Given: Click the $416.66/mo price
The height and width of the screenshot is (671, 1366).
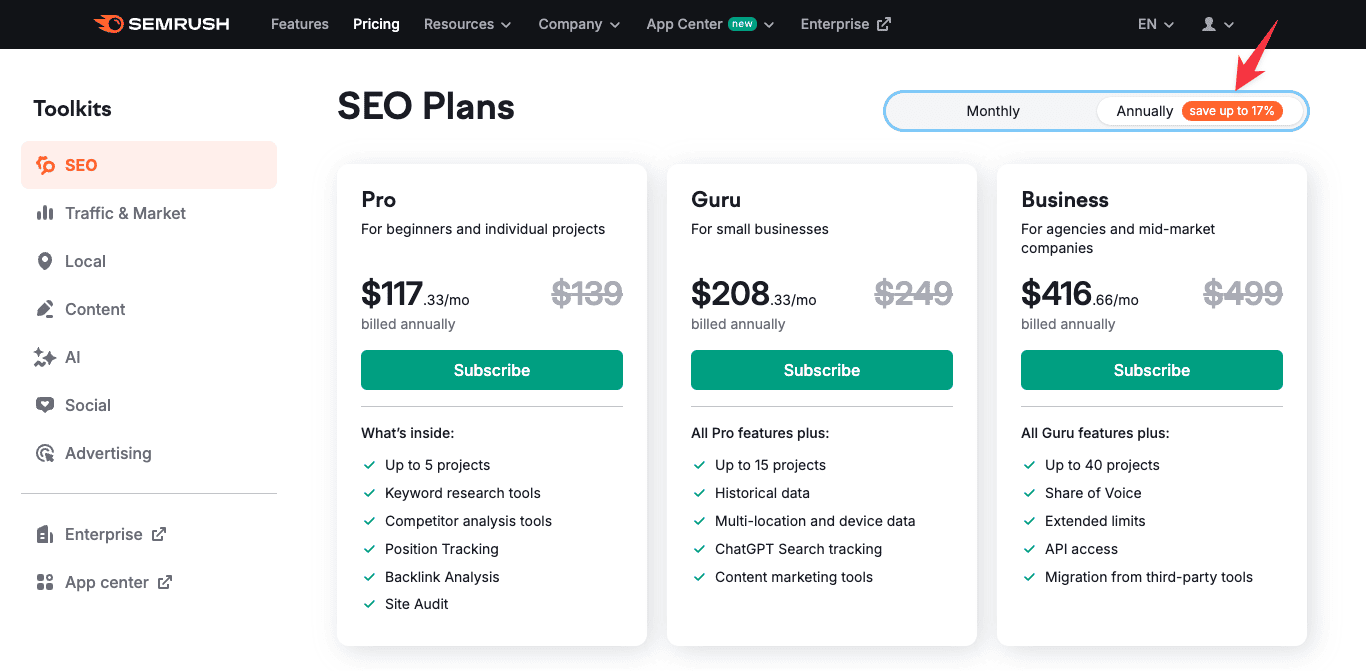Looking at the screenshot, I should click(x=1080, y=294).
